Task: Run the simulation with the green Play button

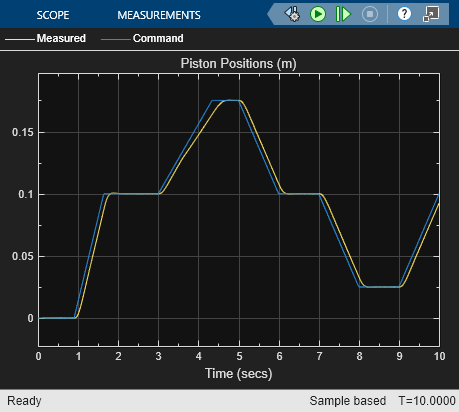Action: point(318,14)
